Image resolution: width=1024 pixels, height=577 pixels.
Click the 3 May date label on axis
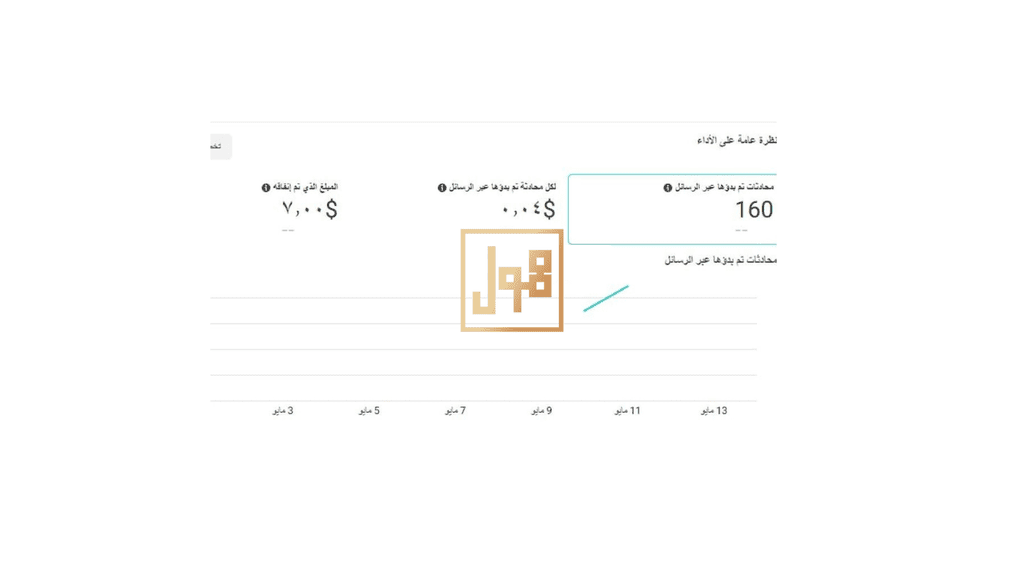click(x=283, y=411)
